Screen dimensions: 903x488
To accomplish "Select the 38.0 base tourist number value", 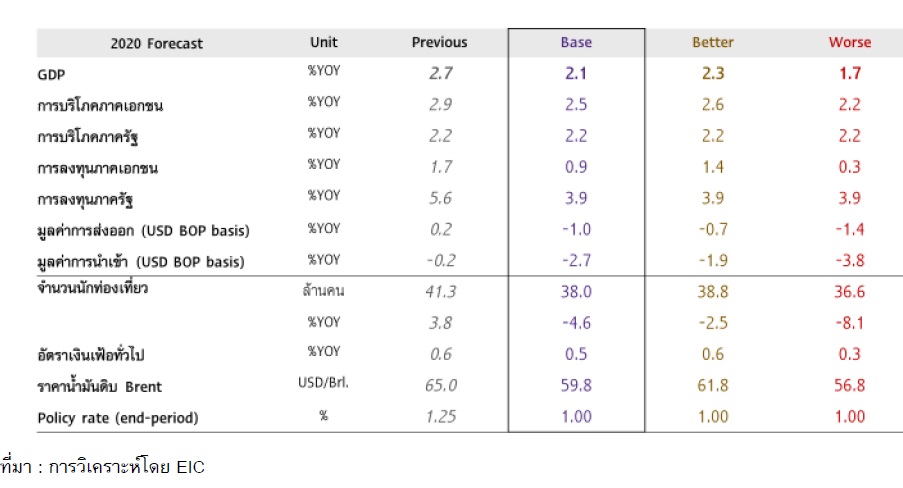I will 576,292.
